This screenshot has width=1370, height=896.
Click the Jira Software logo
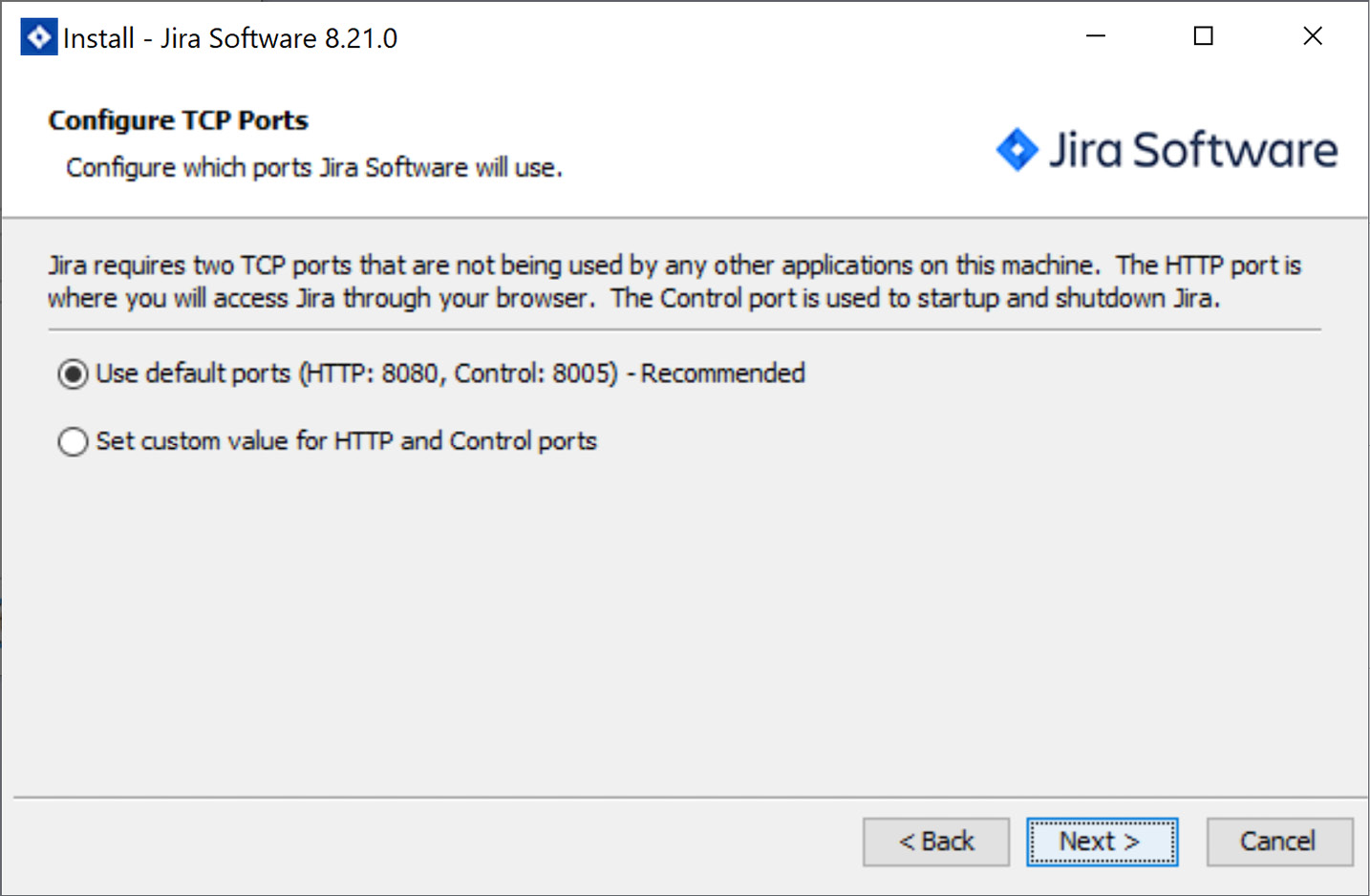(1166, 149)
